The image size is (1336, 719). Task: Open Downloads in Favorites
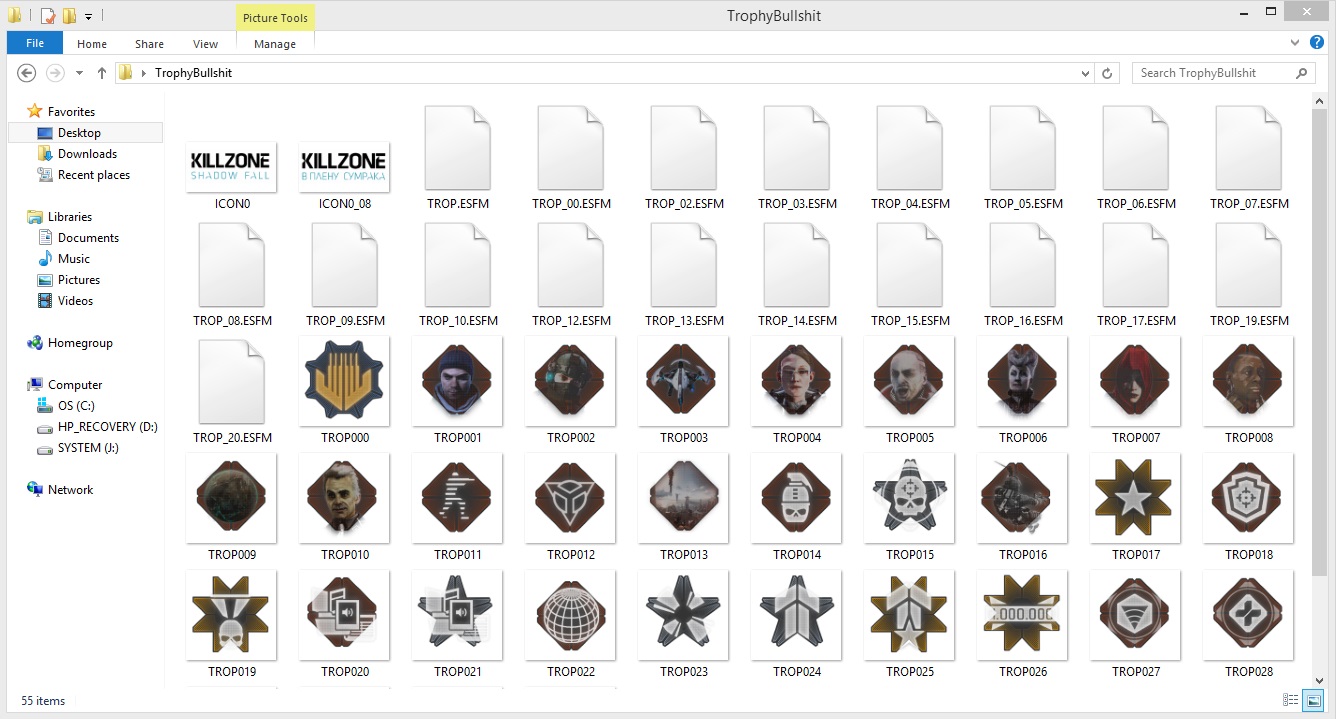pyautogui.click(x=85, y=154)
